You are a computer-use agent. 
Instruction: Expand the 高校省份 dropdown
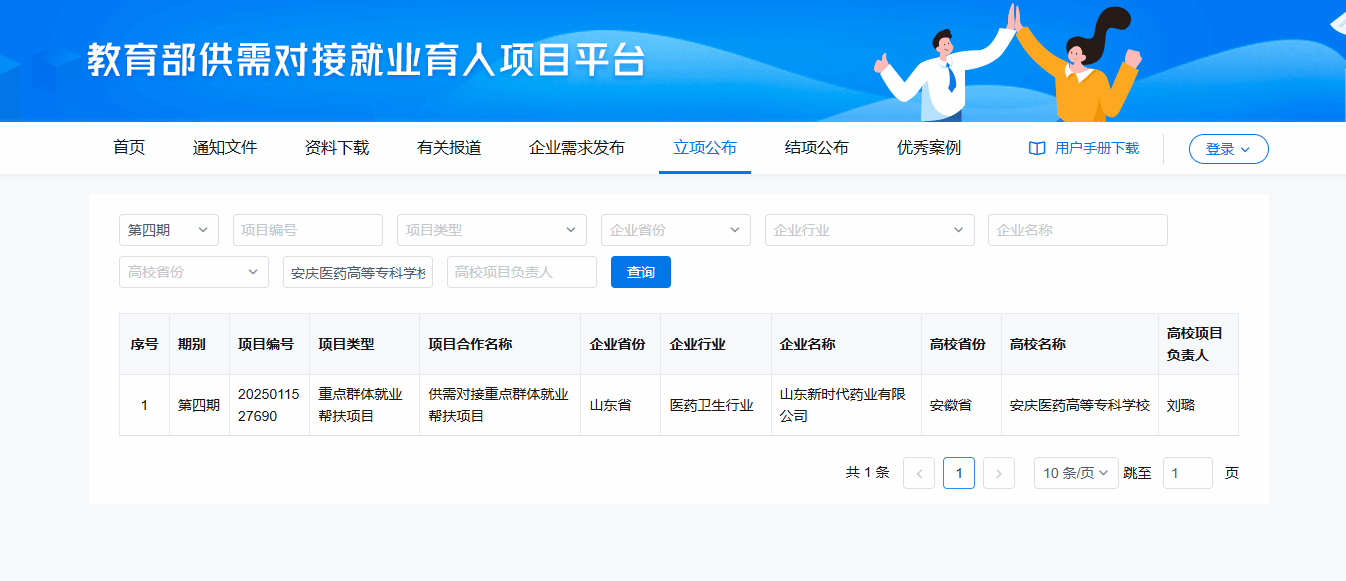tap(193, 272)
